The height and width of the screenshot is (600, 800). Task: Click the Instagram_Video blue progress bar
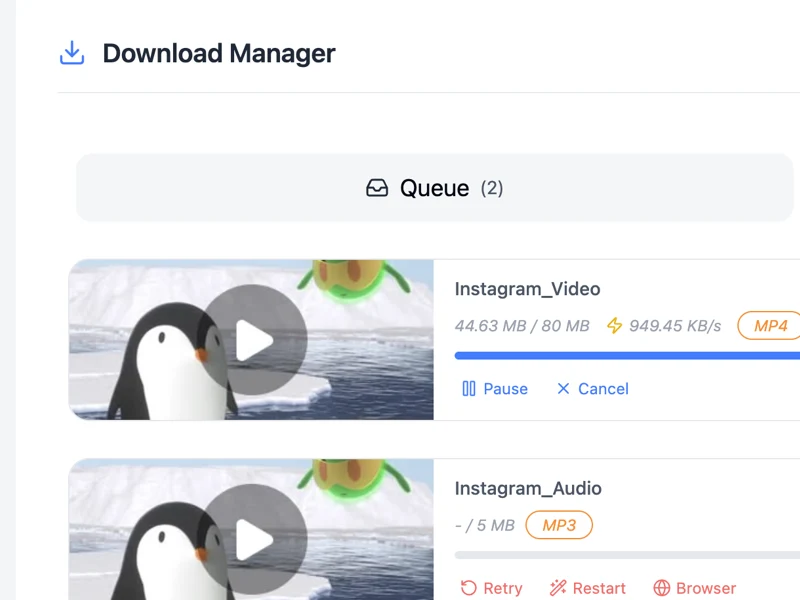click(x=627, y=356)
